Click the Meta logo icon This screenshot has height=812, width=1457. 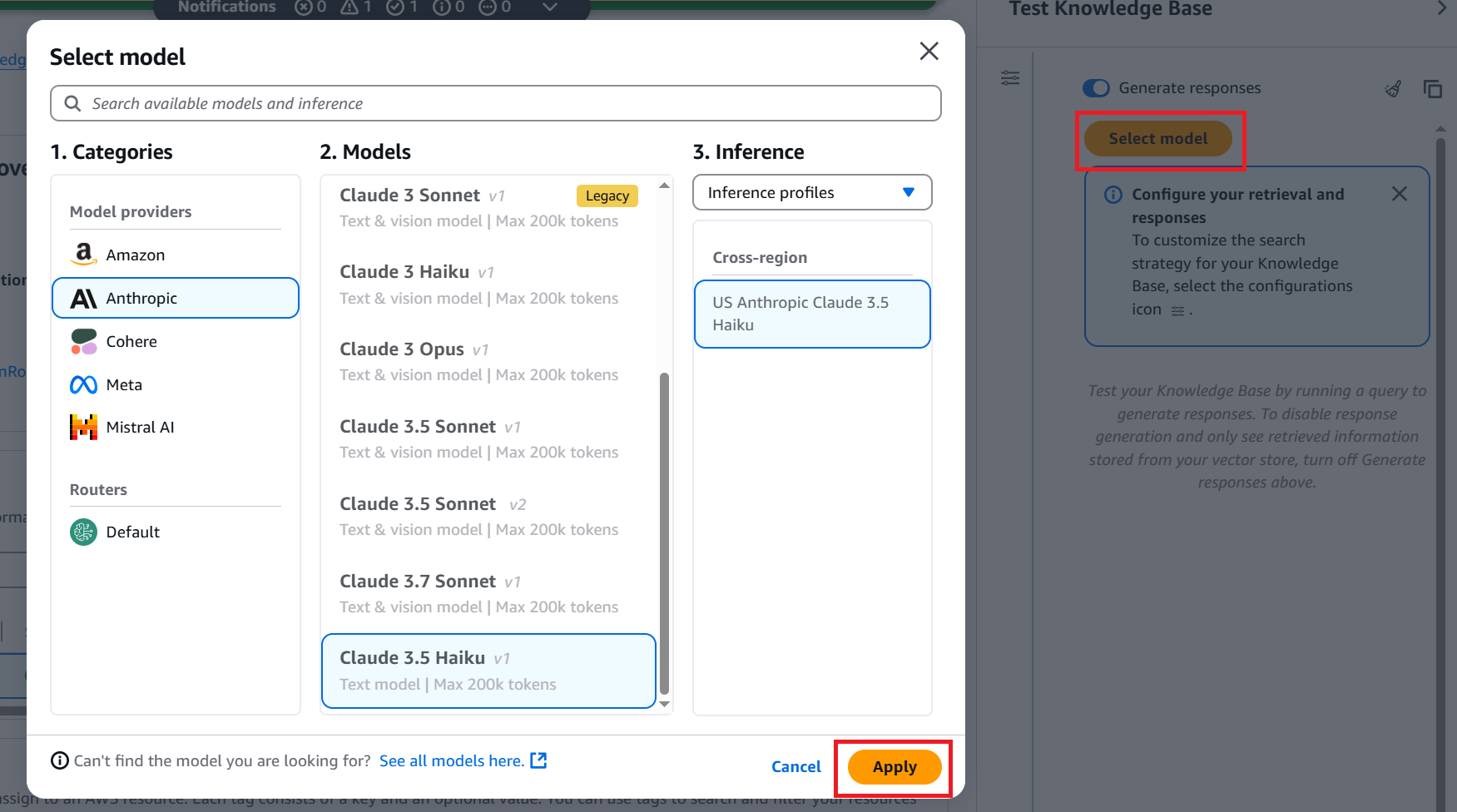tap(83, 384)
